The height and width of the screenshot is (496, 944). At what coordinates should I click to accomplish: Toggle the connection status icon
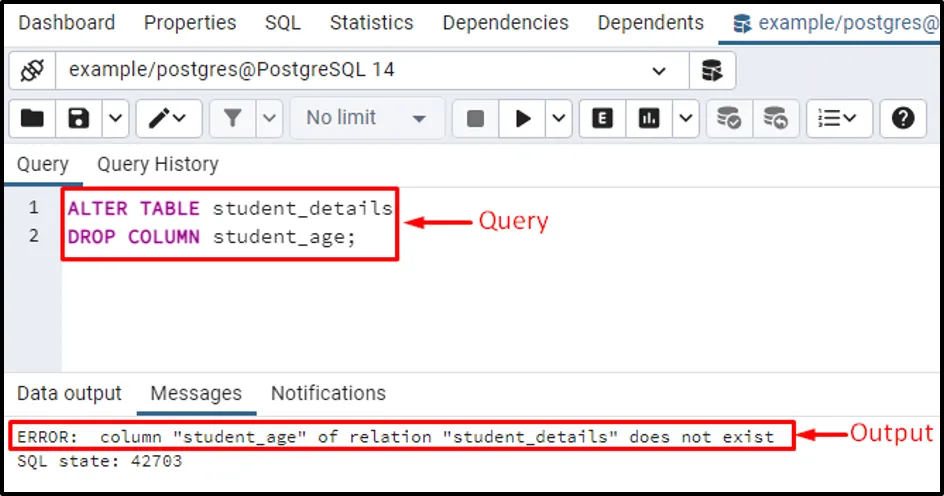click(32, 70)
